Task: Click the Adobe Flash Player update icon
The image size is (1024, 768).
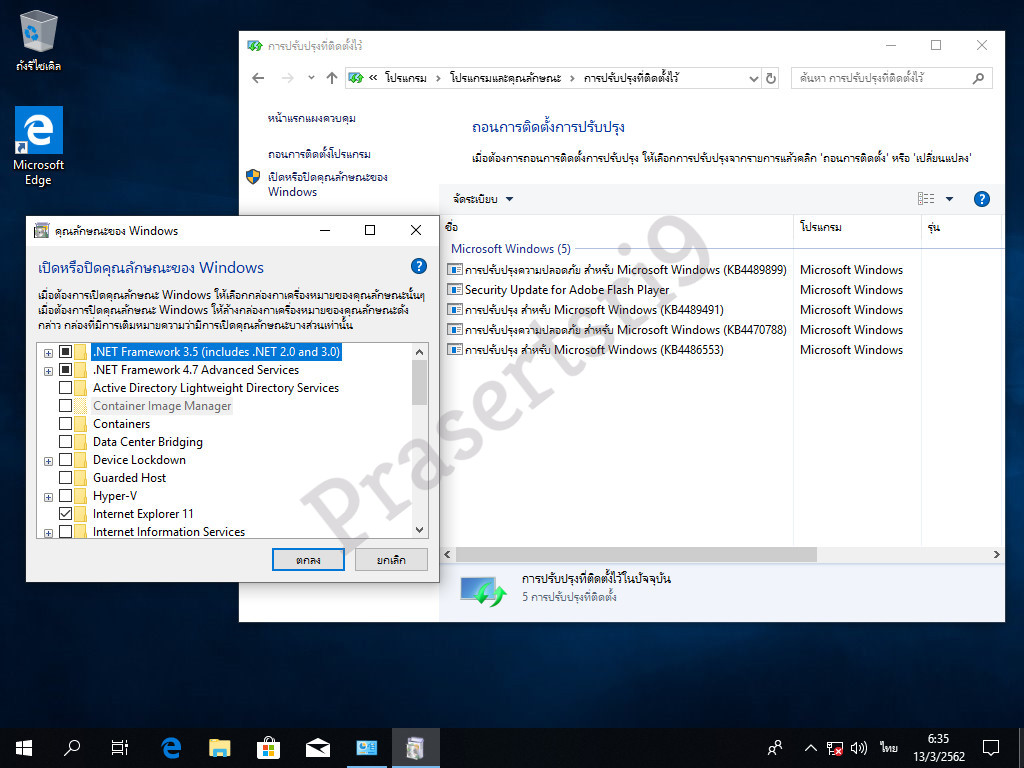Action: [455, 289]
